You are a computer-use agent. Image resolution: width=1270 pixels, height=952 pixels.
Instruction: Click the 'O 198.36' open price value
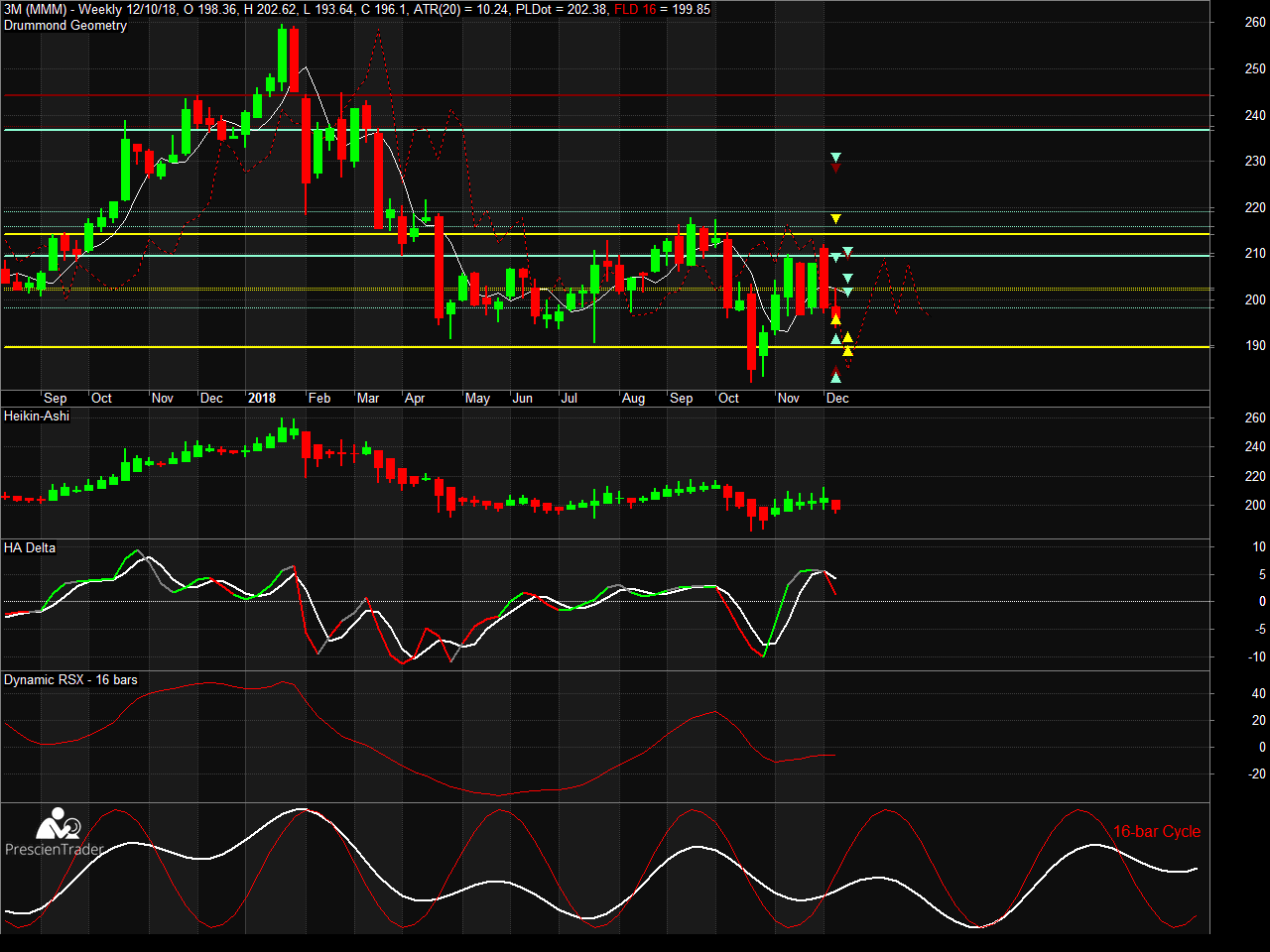coord(210,9)
